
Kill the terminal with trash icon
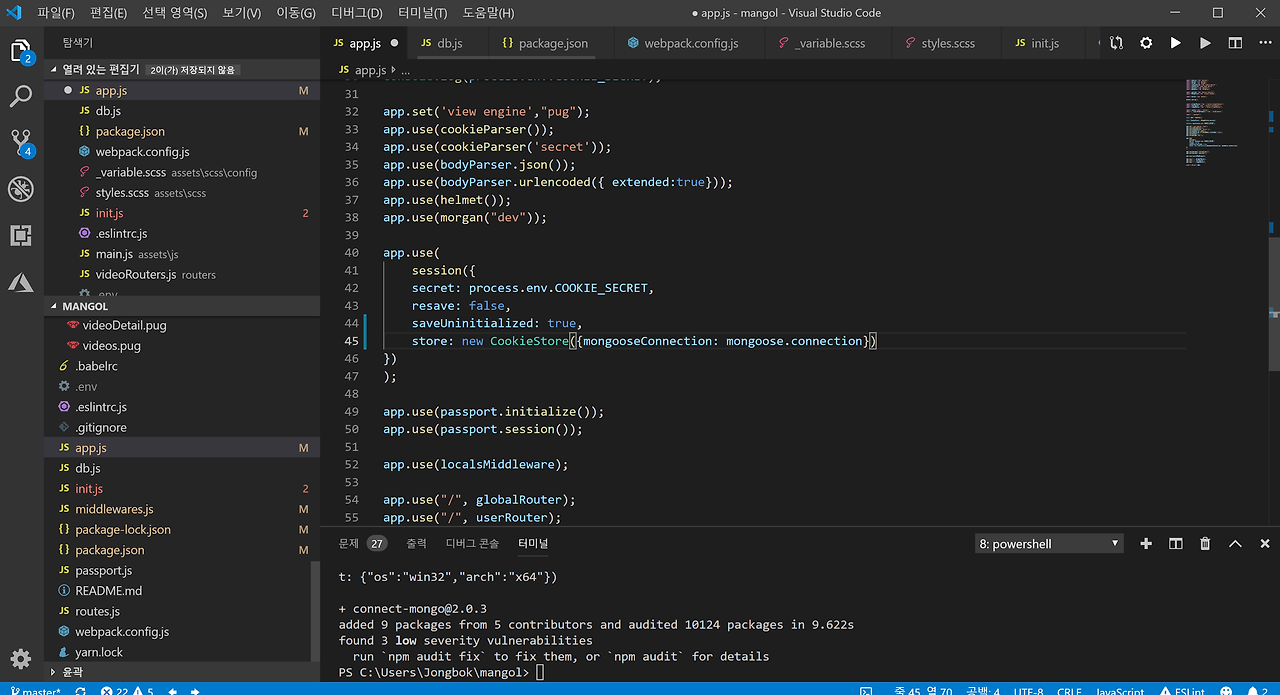(x=1205, y=543)
